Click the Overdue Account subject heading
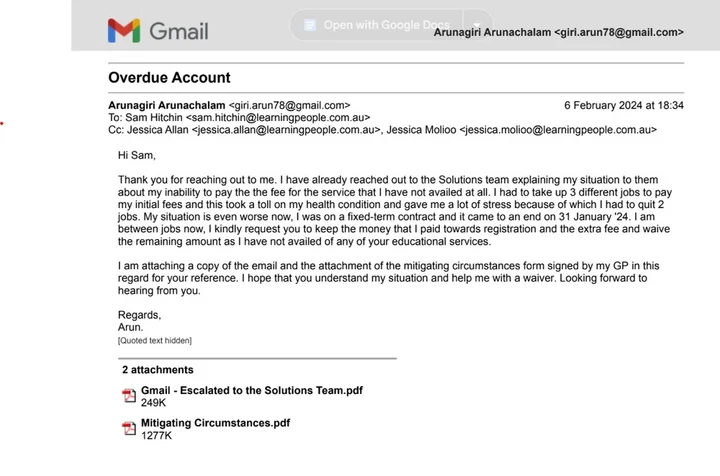720x476 pixels. [x=170, y=77]
